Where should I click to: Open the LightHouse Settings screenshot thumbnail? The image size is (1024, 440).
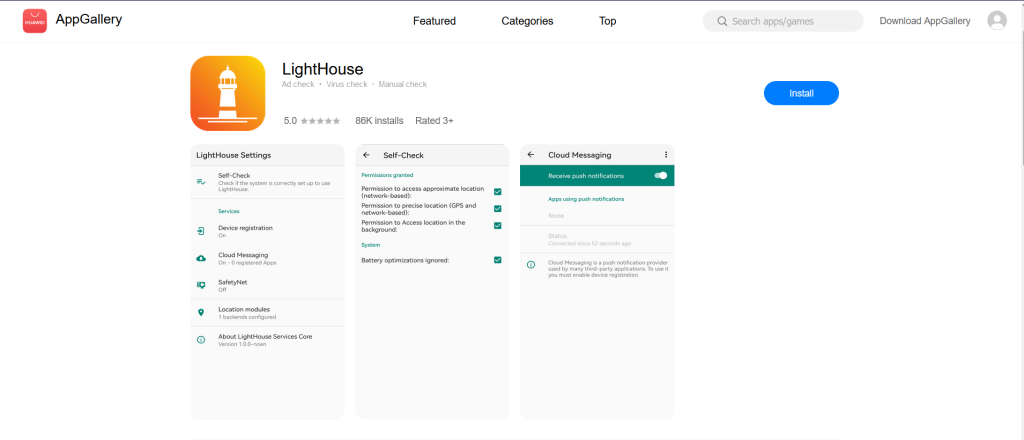pyautogui.click(x=267, y=281)
